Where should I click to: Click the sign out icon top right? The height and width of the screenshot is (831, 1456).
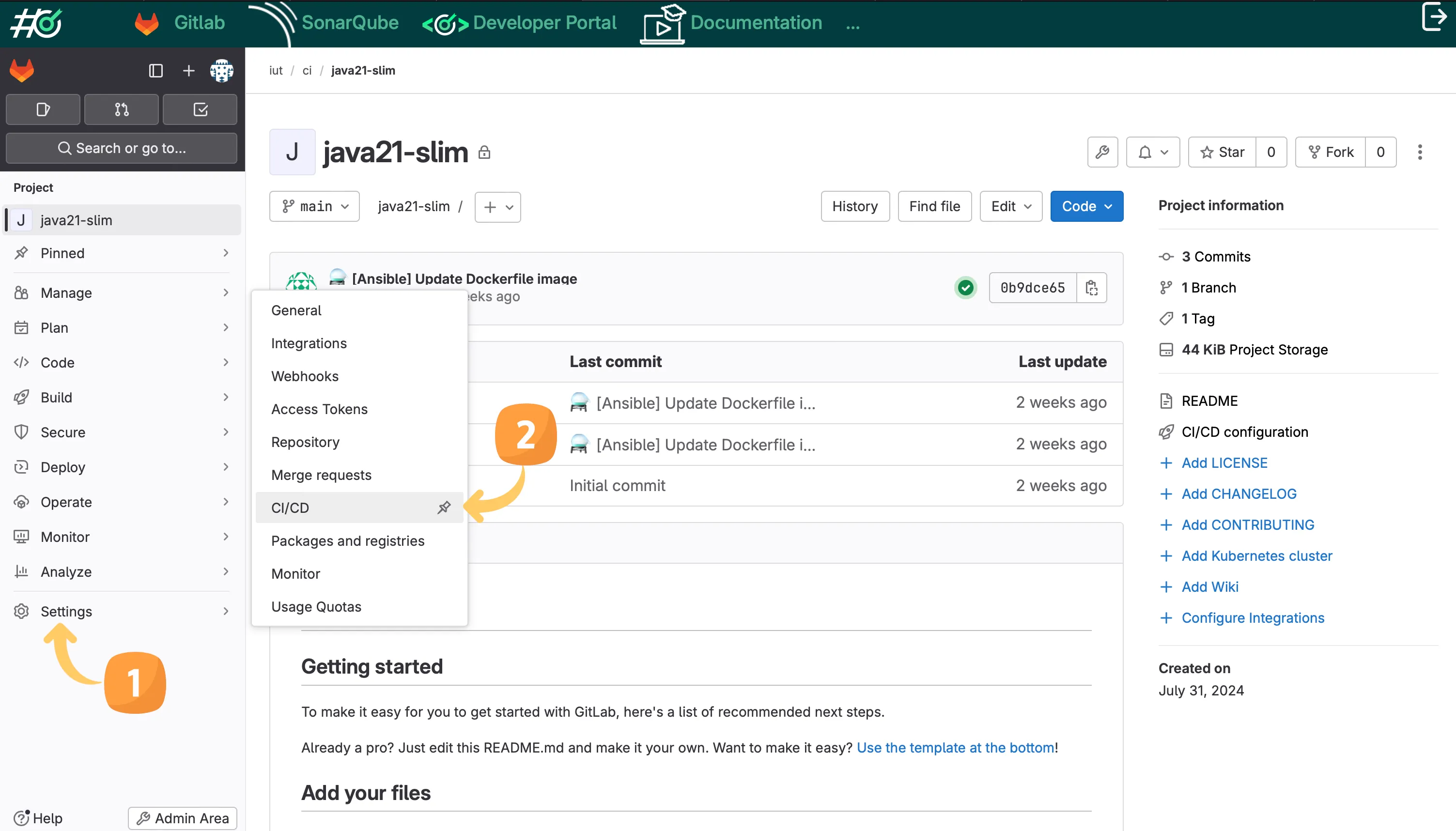[x=1434, y=17]
